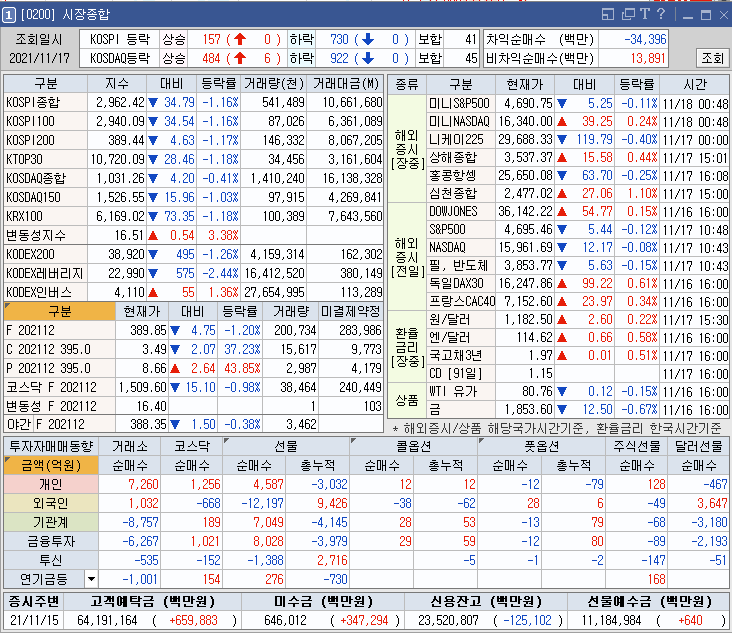Select the KOSDAQ150 index row label
The height and width of the screenshot is (633, 732).
pyautogui.click(x=45, y=197)
